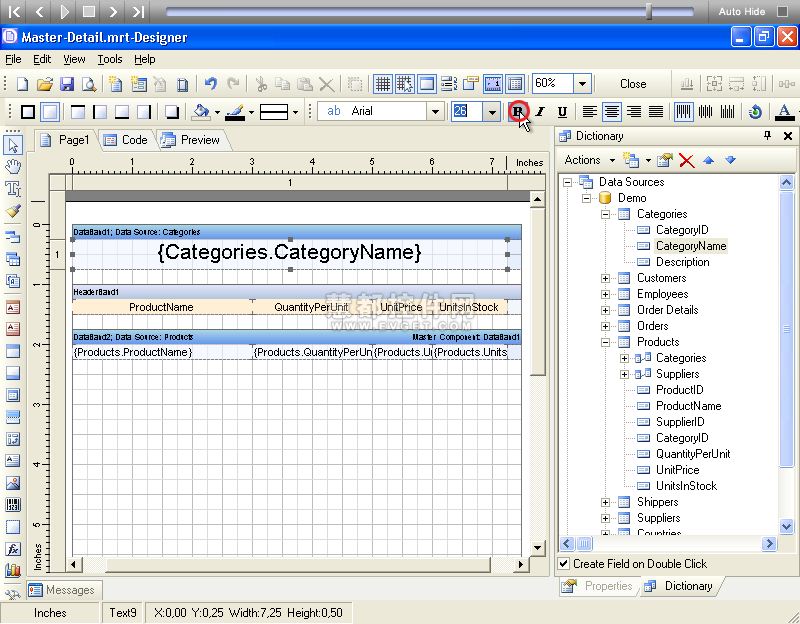The width and height of the screenshot is (800, 624).
Task: Select the CategoryName field in the tree
Action: (x=691, y=246)
